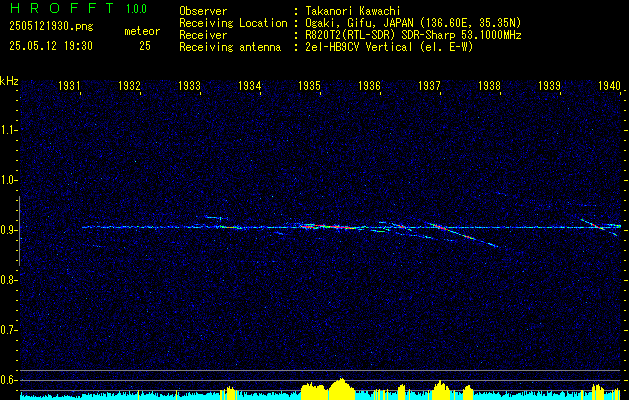Click the kHz axis unit label
Image resolution: width=629 pixels, height=400 pixels.
point(9,81)
